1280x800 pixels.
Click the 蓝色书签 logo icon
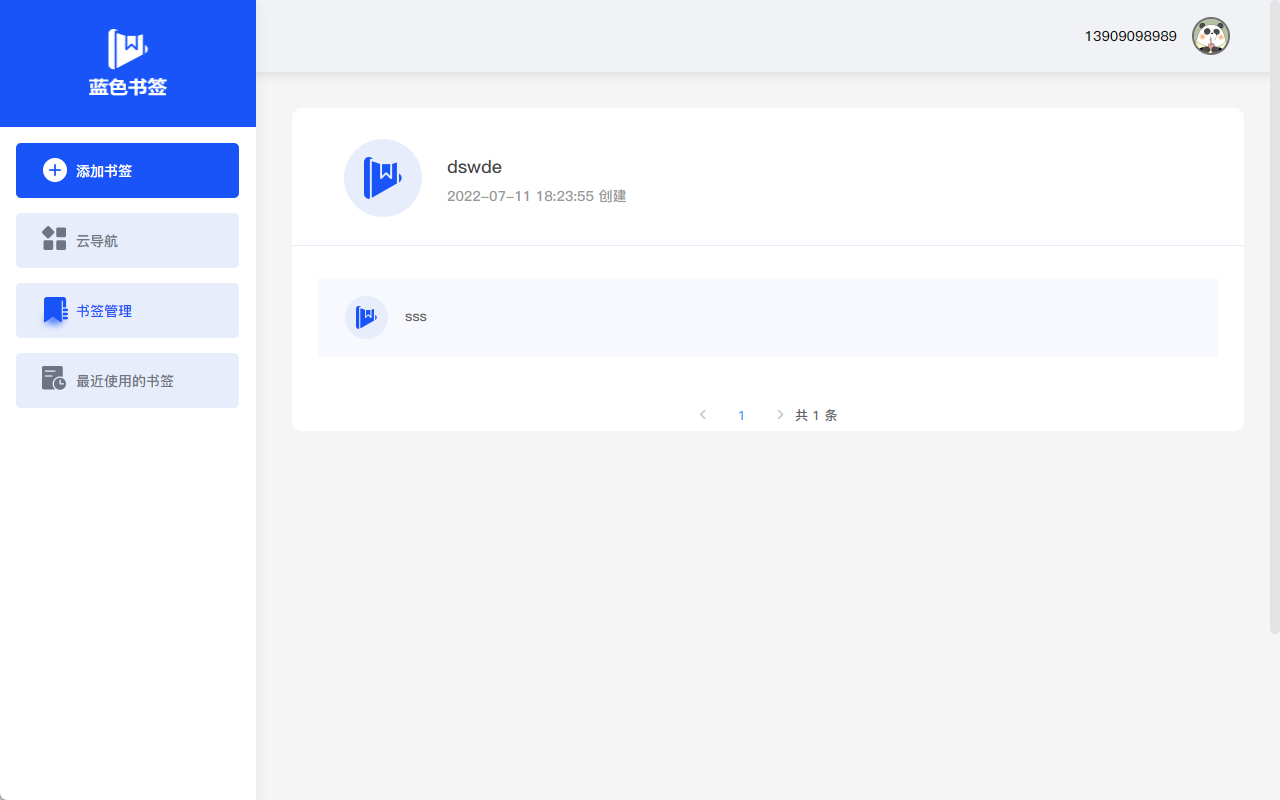128,49
